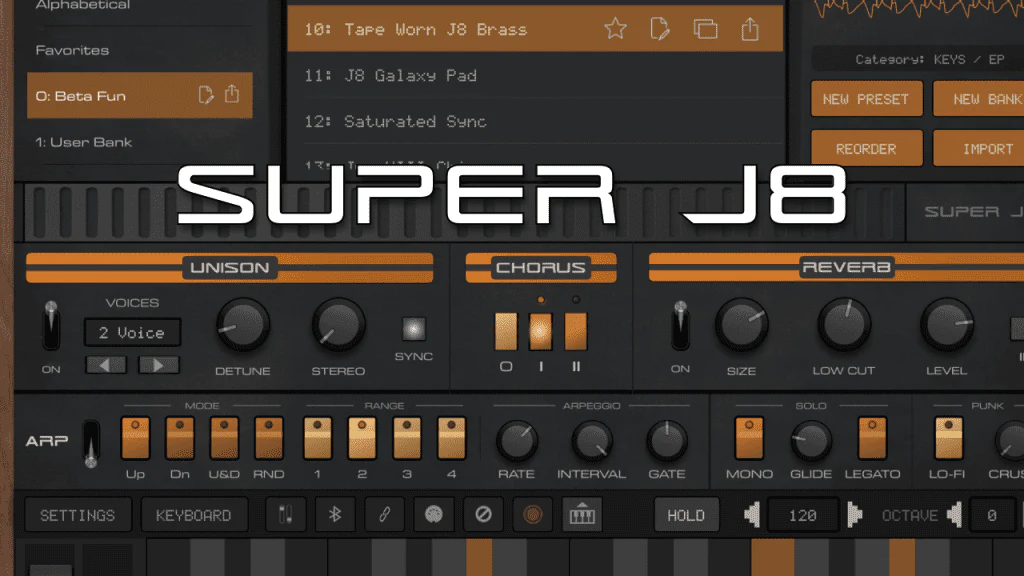
Task: Set arpeggio mode to Dn
Action: tap(180, 438)
